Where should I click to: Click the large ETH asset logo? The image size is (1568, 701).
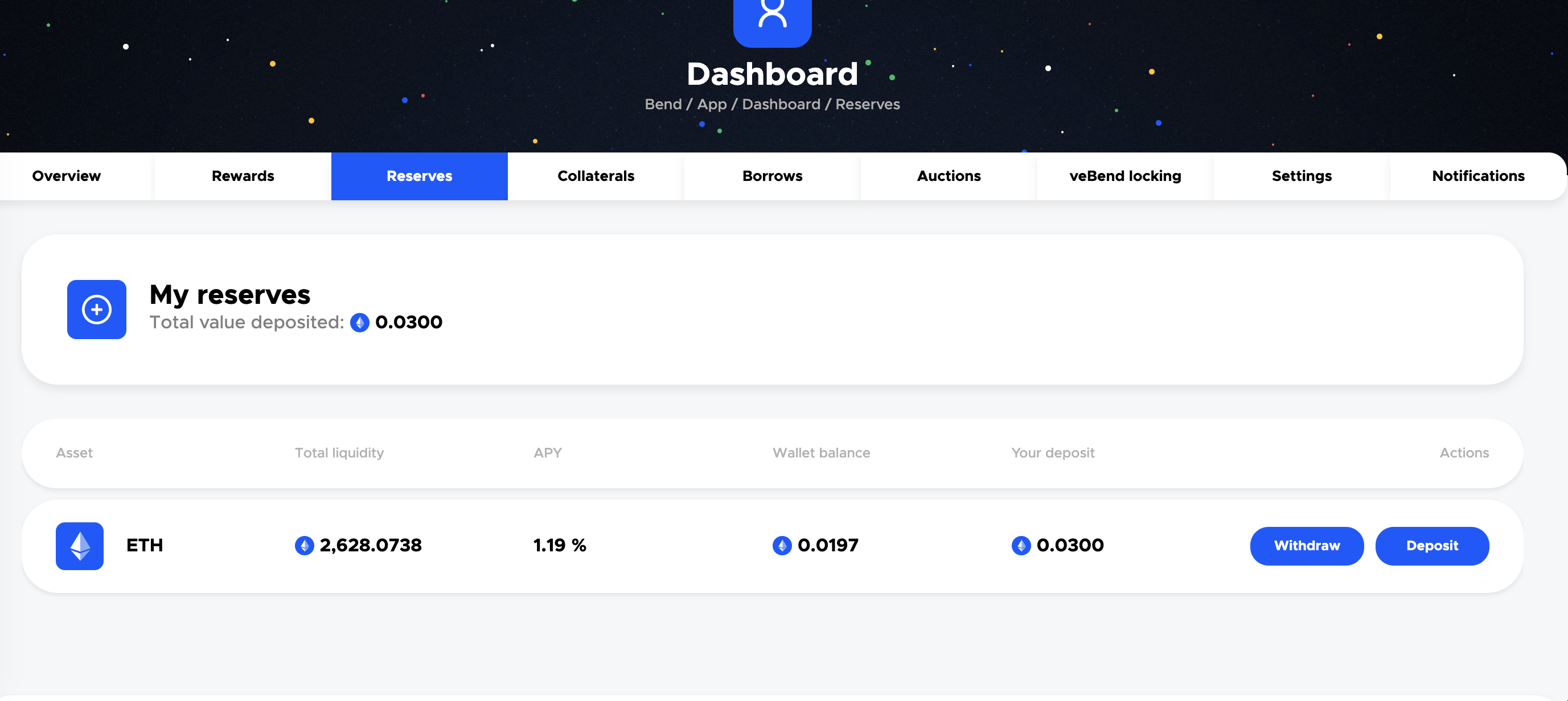click(x=80, y=545)
